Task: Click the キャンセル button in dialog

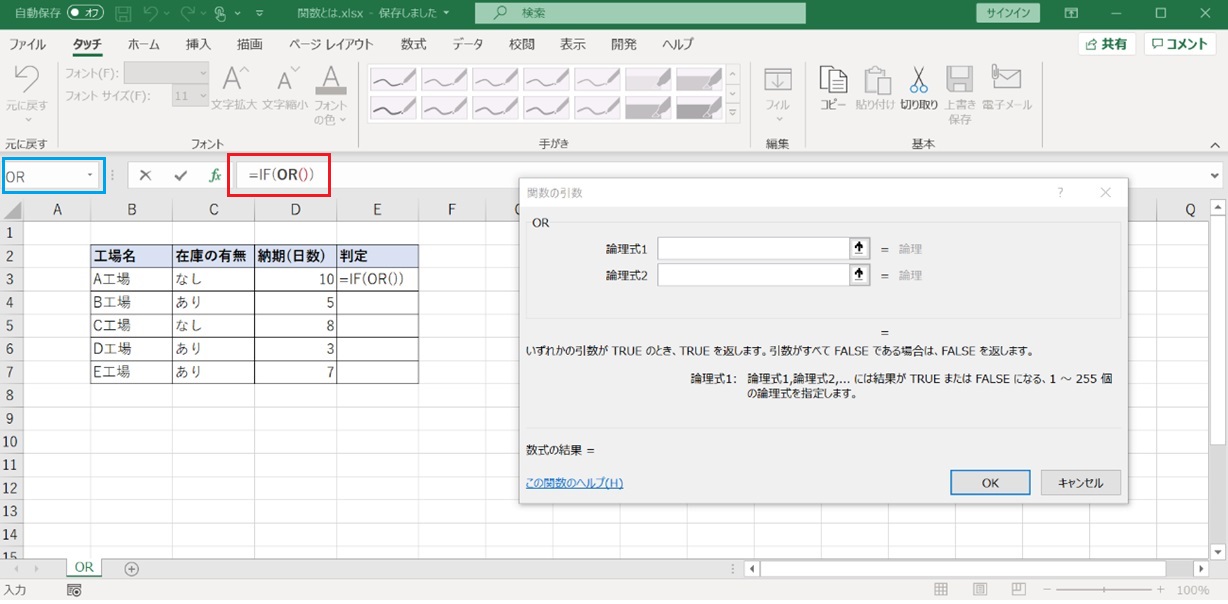Action: click(1080, 482)
